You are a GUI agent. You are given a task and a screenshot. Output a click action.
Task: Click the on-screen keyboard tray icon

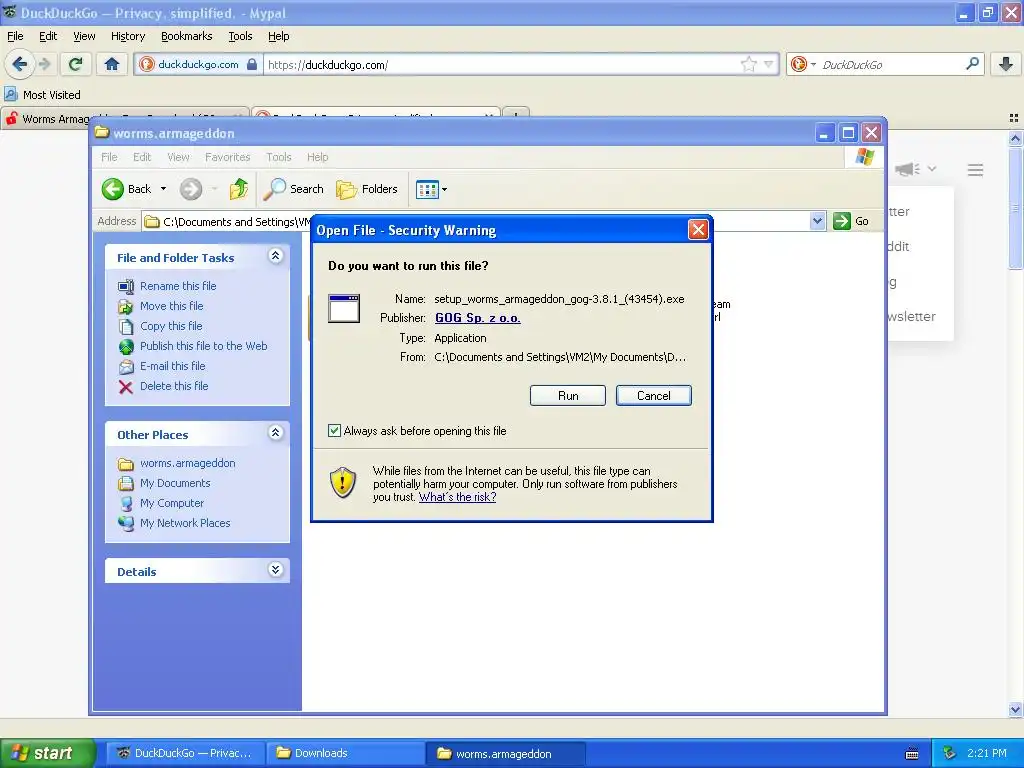click(x=912, y=754)
